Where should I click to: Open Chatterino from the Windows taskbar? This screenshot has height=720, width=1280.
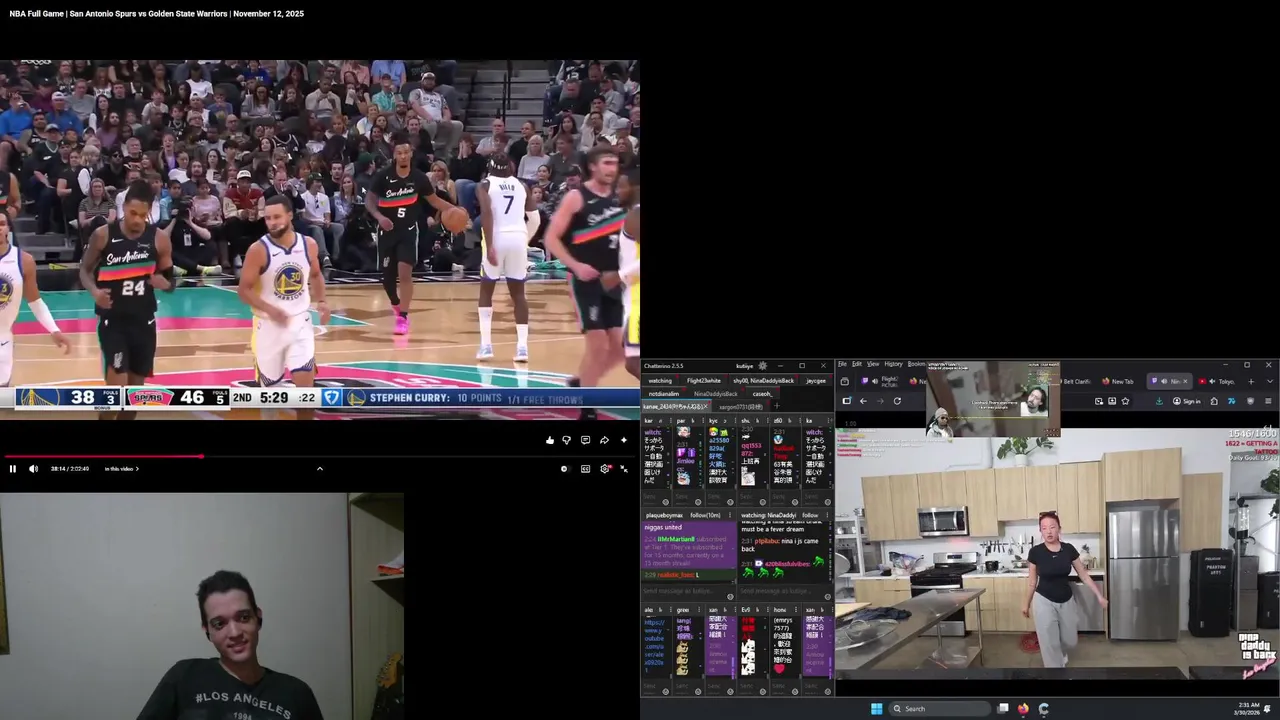click(x=1044, y=709)
